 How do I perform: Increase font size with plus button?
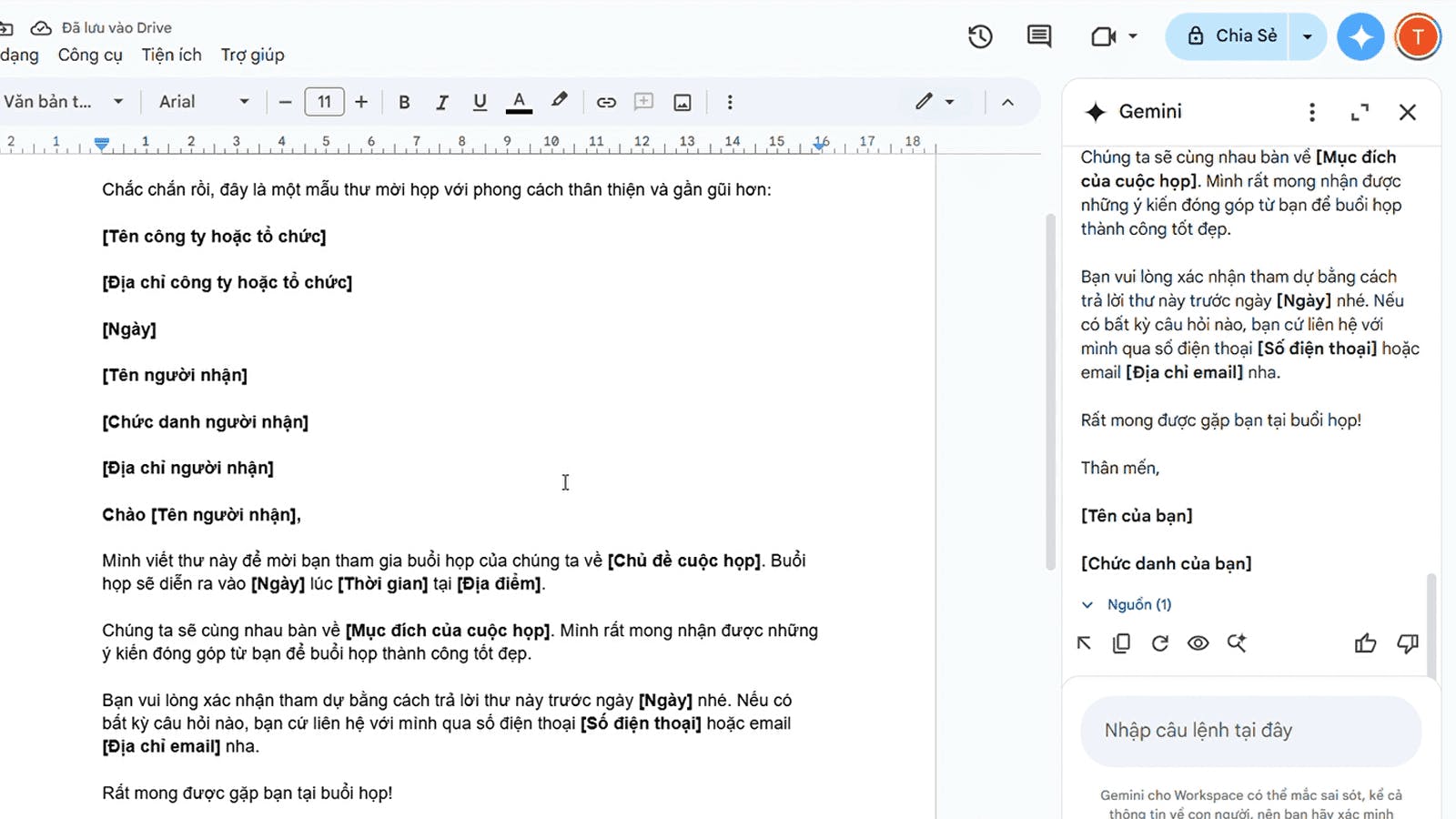pos(361,102)
